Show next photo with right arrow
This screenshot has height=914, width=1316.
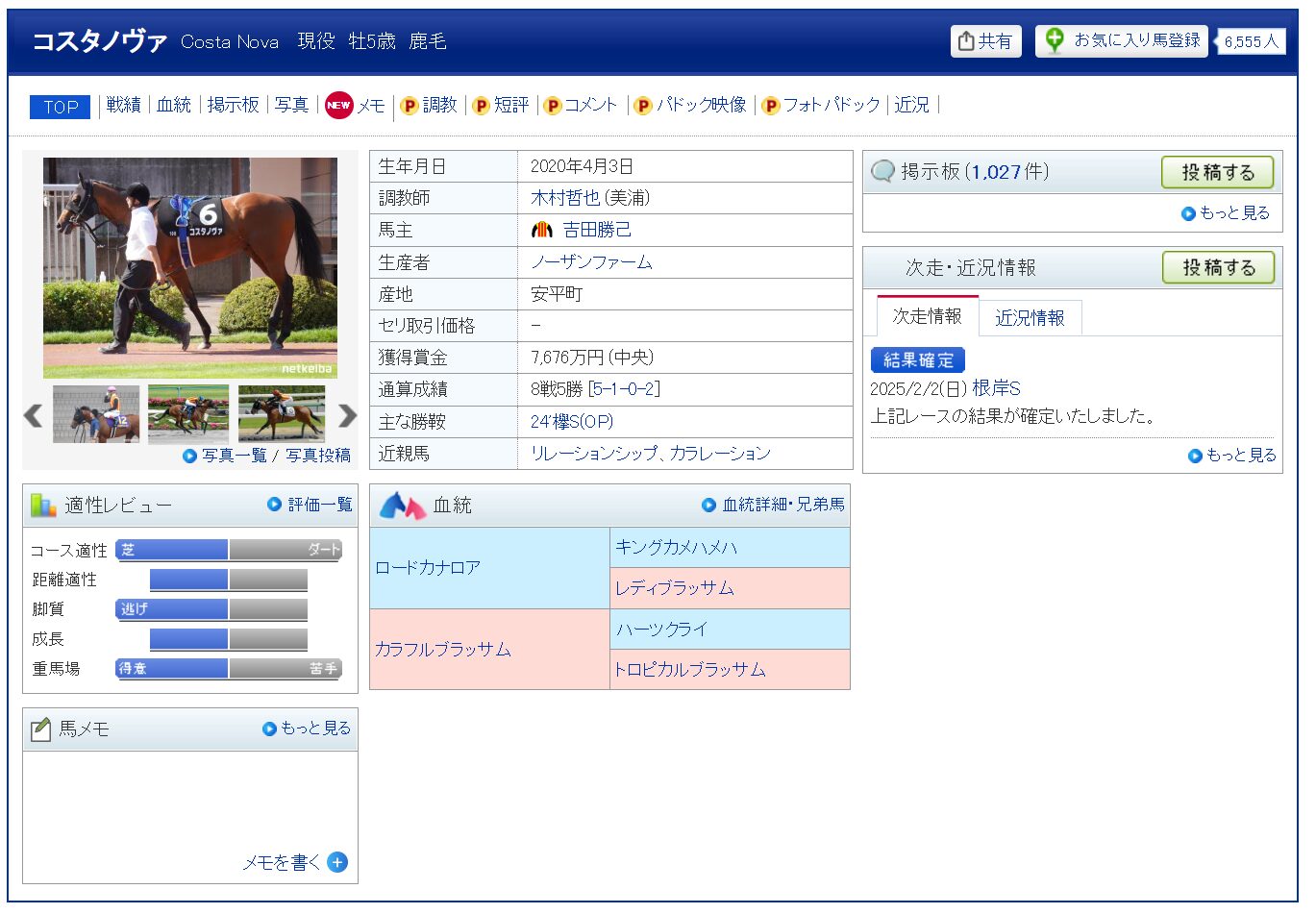click(347, 415)
